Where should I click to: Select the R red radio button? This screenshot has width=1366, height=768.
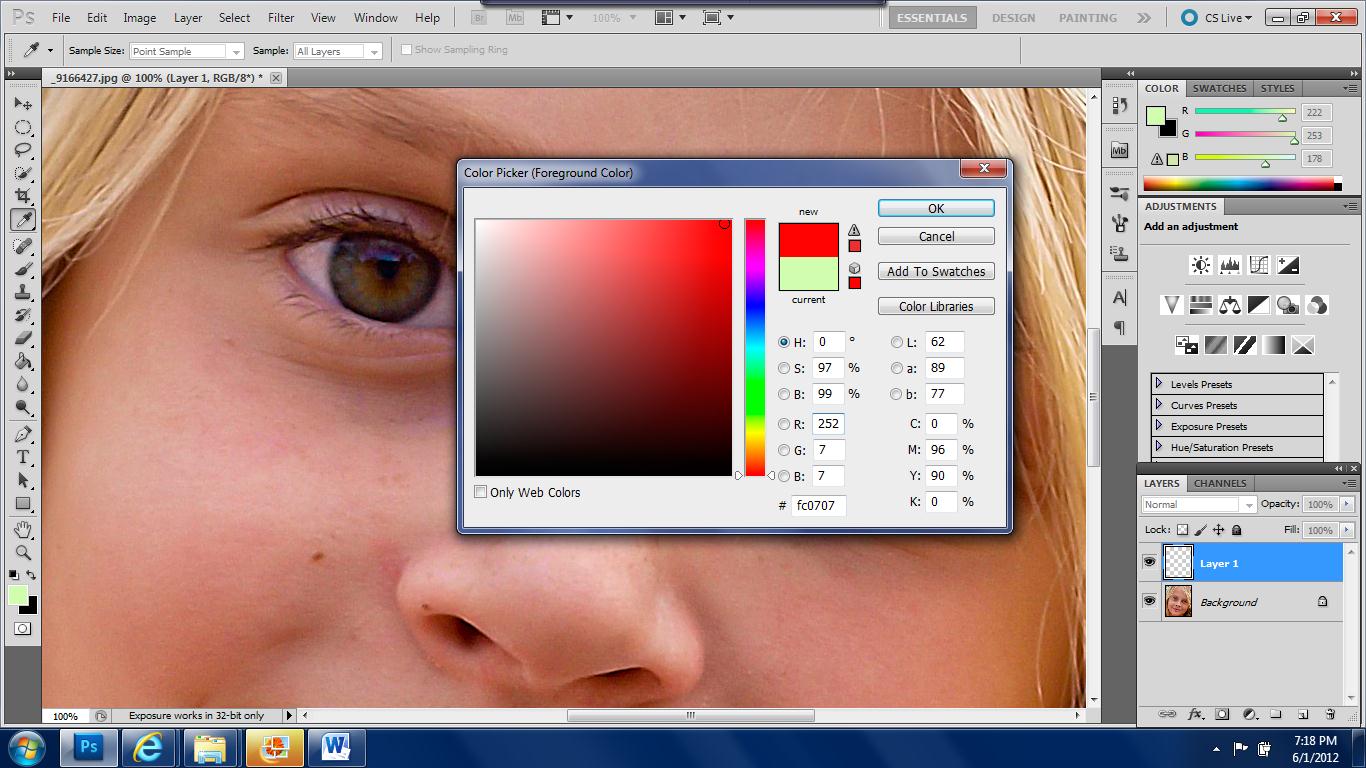pyautogui.click(x=784, y=424)
